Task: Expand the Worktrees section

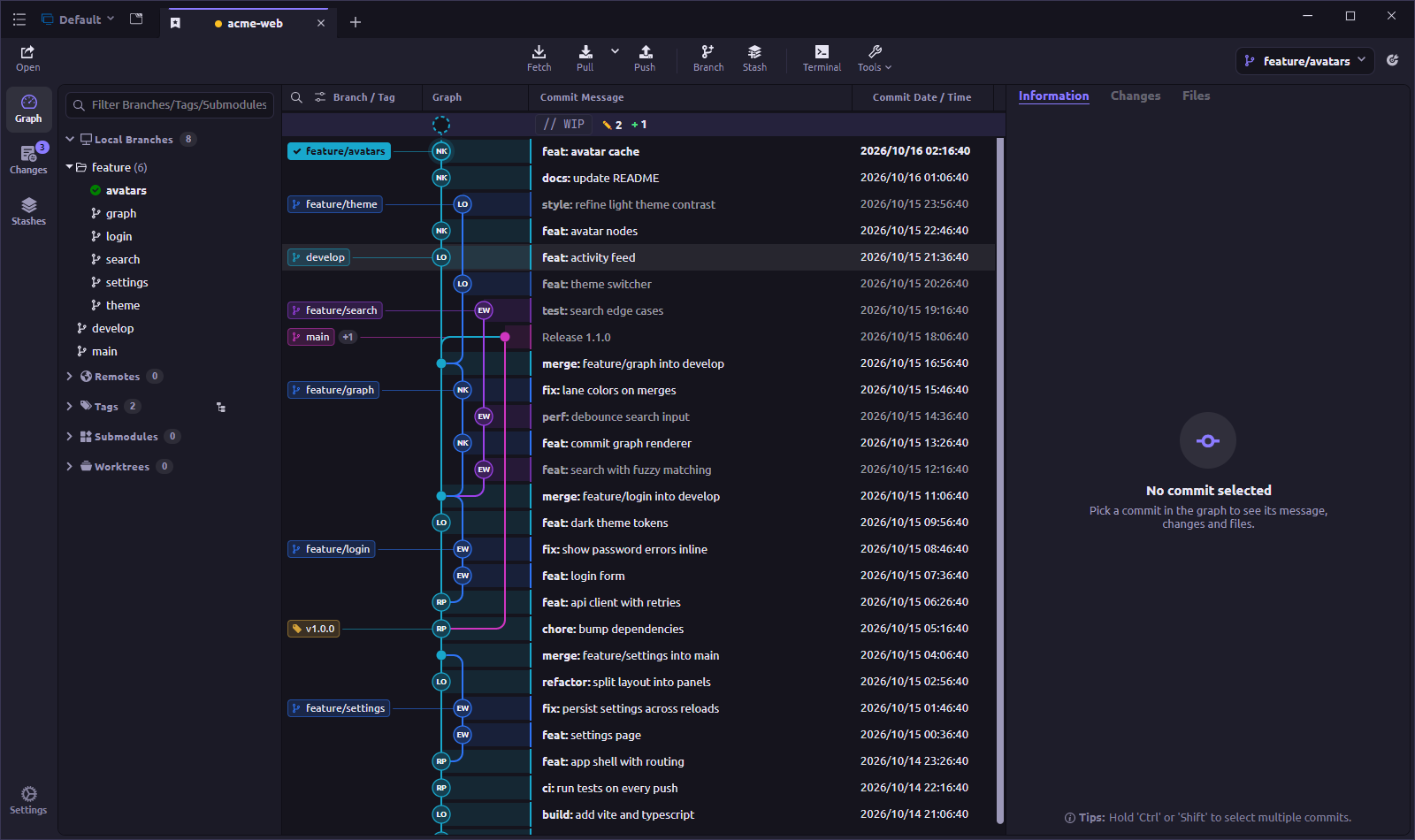Action: click(x=70, y=467)
